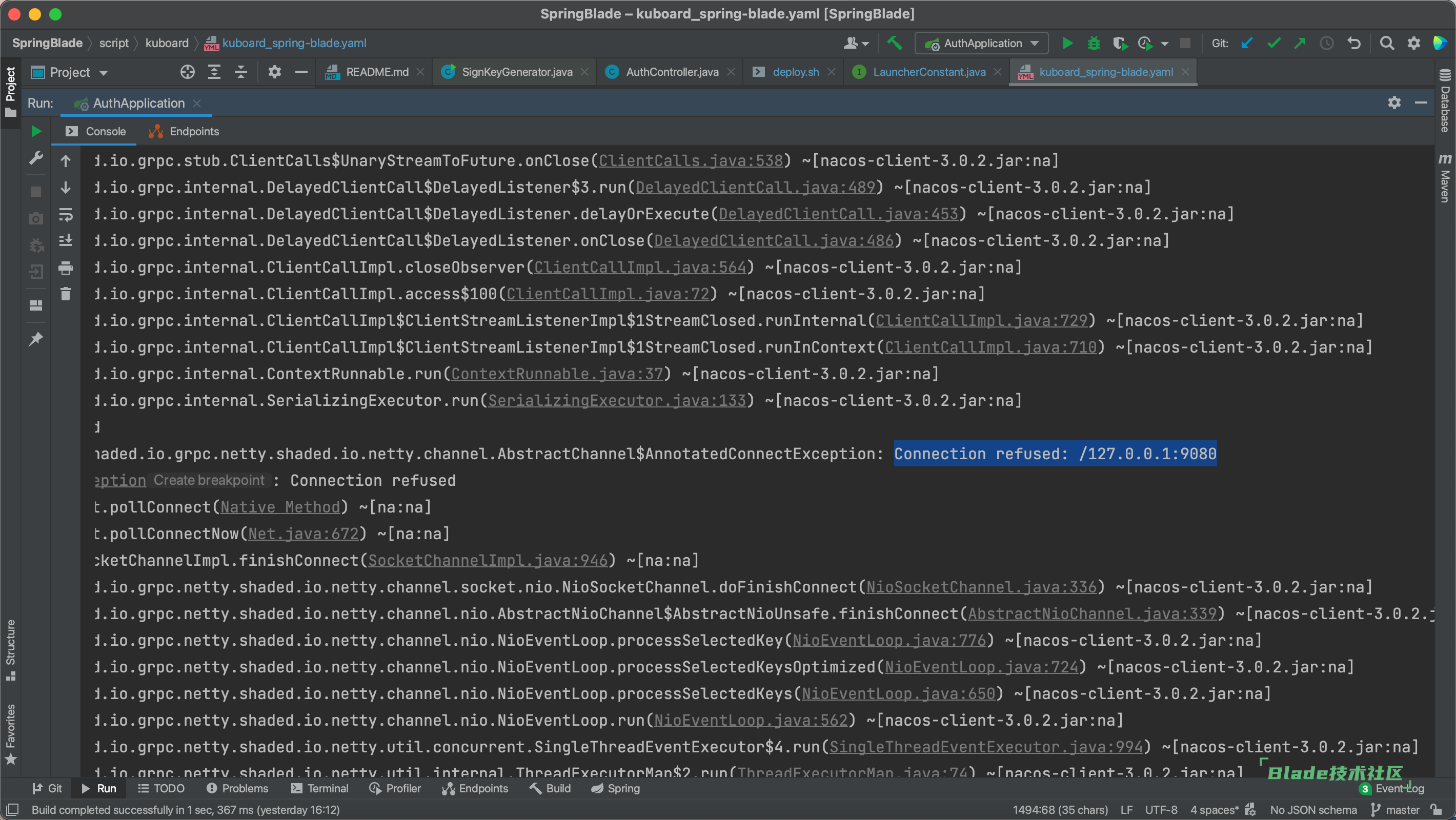Click the console clear-all trash icon

tap(66, 294)
